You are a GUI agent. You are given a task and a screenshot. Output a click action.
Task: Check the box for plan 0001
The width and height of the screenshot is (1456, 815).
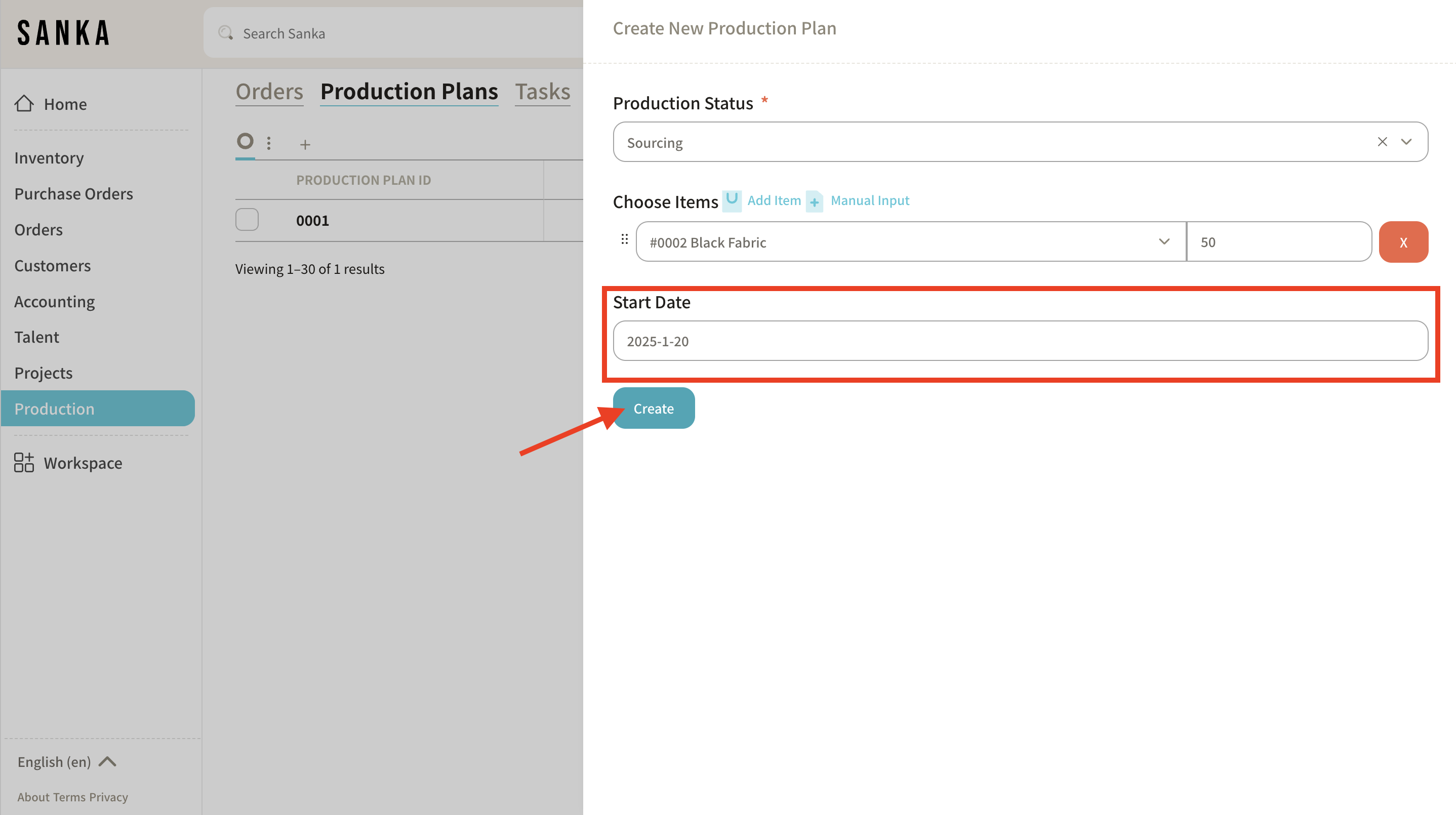point(247,220)
